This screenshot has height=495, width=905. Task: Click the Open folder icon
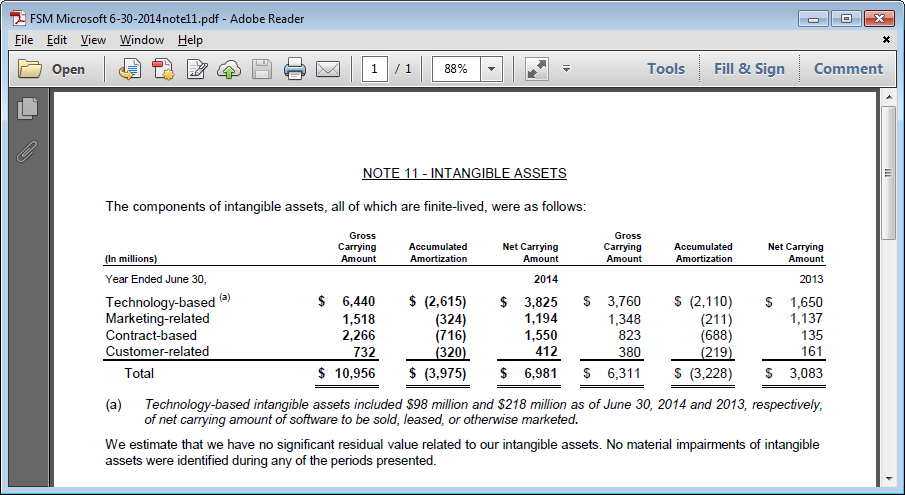29,69
